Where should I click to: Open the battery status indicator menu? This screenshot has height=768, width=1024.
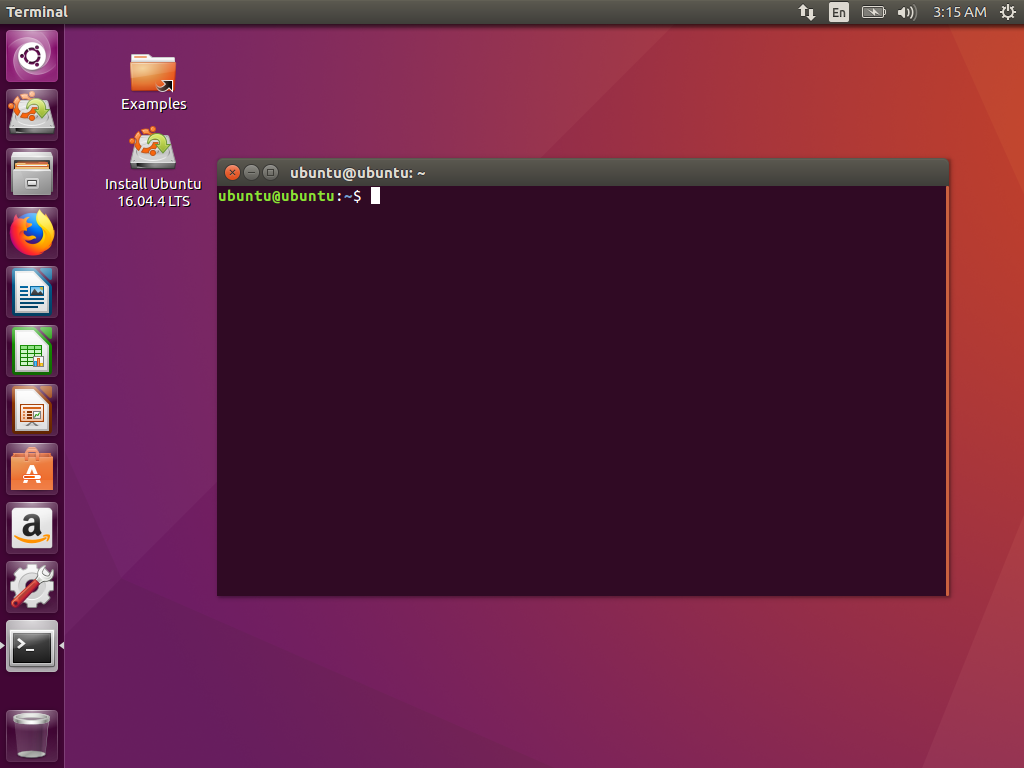[873, 12]
